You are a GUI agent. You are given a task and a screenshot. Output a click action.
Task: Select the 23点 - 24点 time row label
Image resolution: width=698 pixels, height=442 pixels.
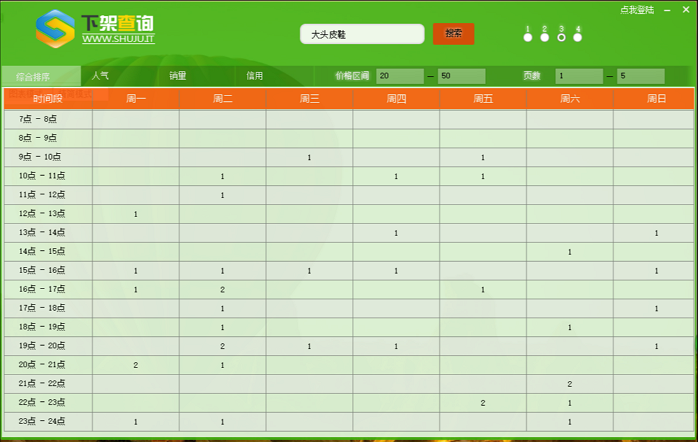click(42, 422)
